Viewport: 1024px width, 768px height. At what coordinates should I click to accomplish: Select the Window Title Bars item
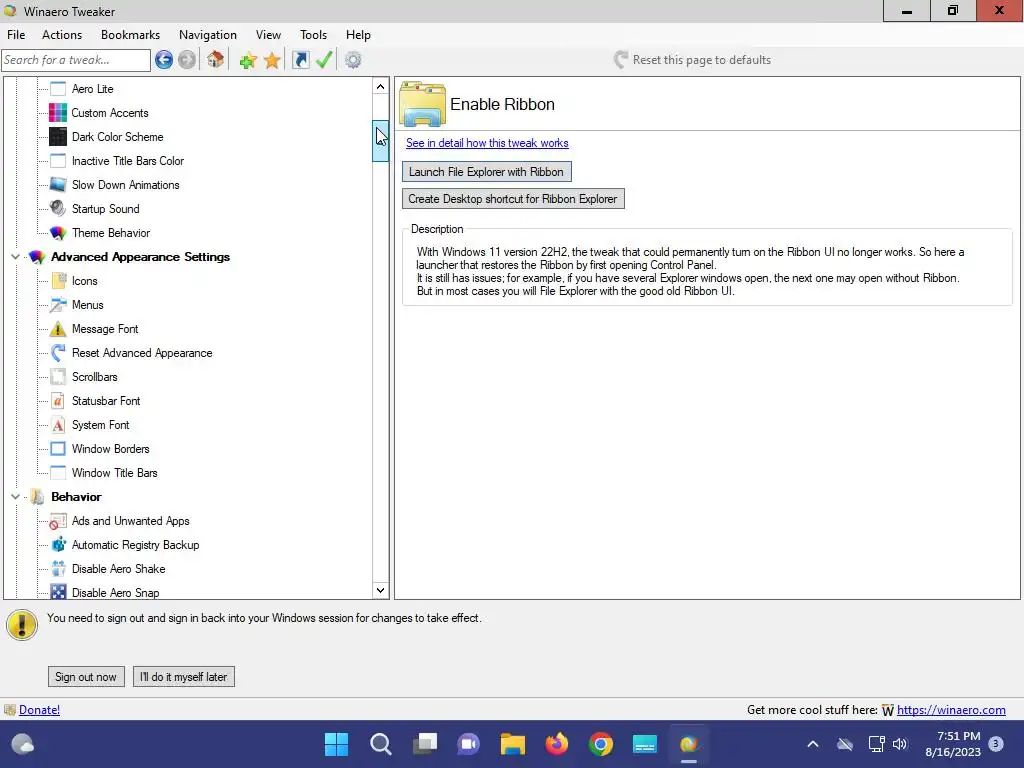point(115,473)
